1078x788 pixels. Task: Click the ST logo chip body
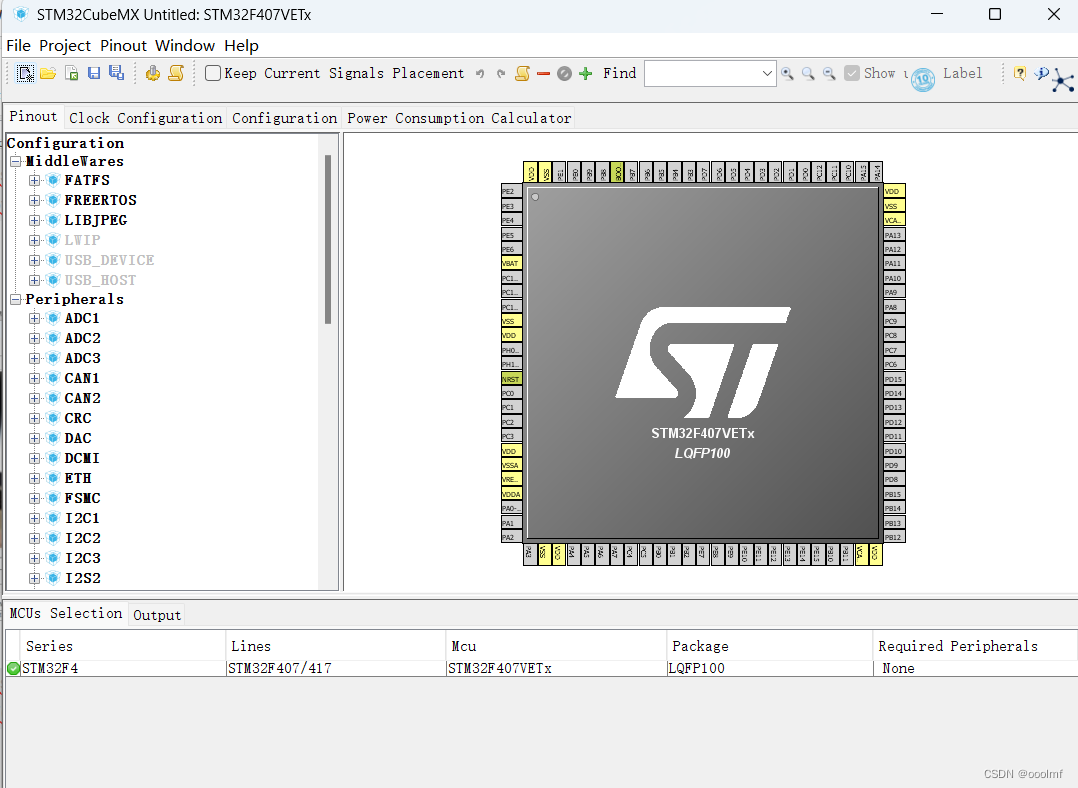click(703, 362)
